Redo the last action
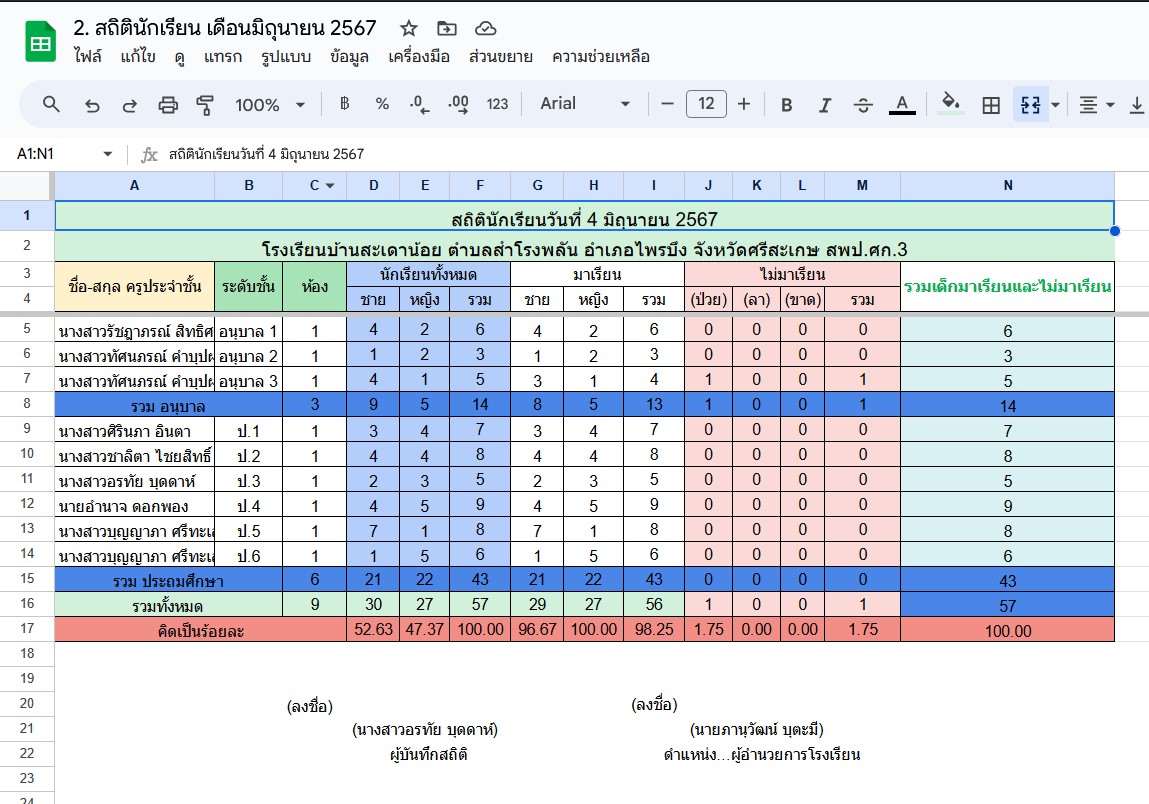Viewport: 1149px width, 804px height. pos(130,105)
